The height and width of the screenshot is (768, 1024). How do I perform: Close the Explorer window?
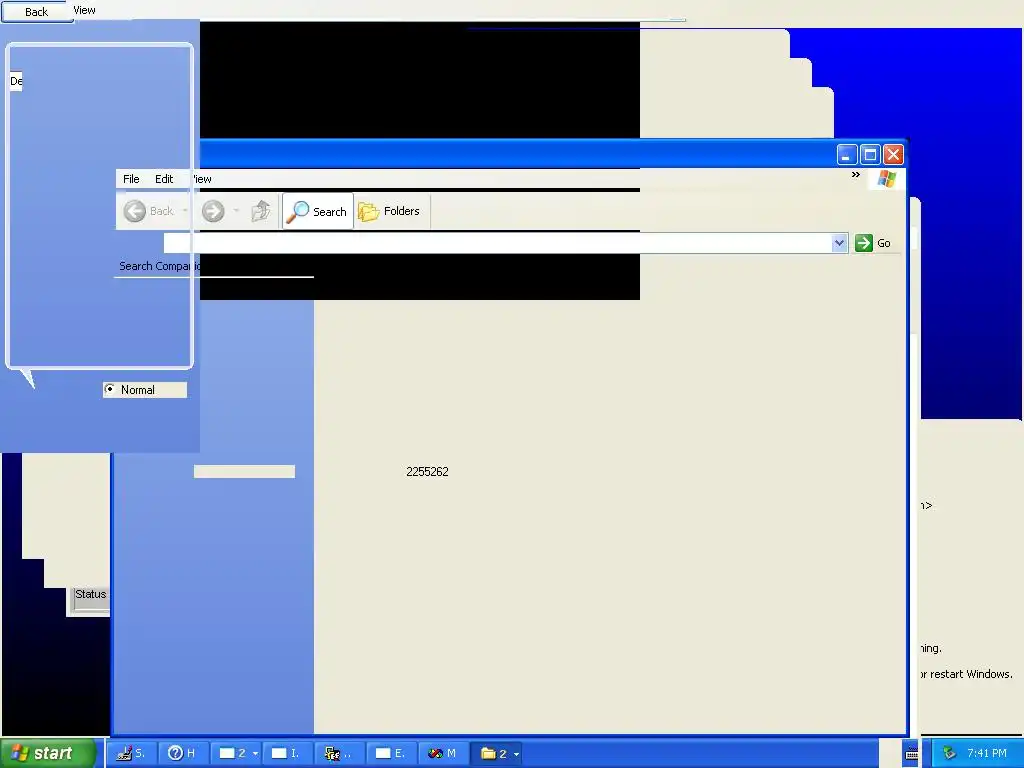(893, 155)
